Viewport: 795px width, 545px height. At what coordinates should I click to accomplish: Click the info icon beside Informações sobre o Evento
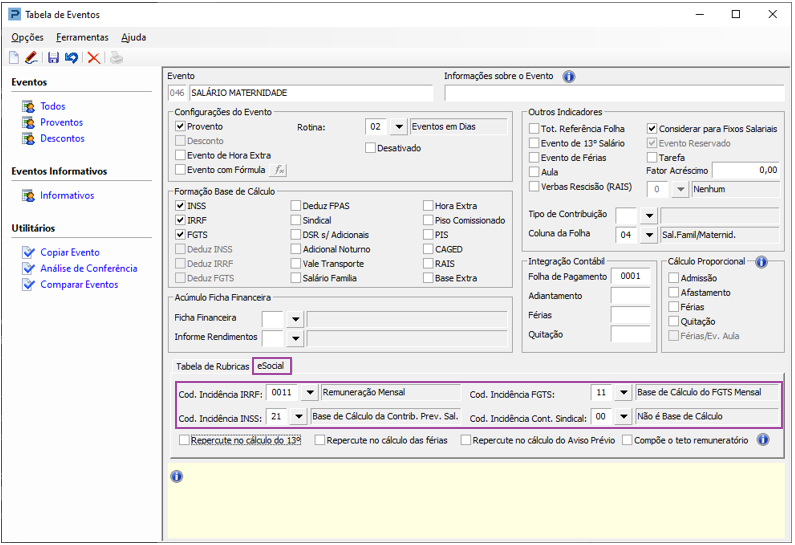569,77
